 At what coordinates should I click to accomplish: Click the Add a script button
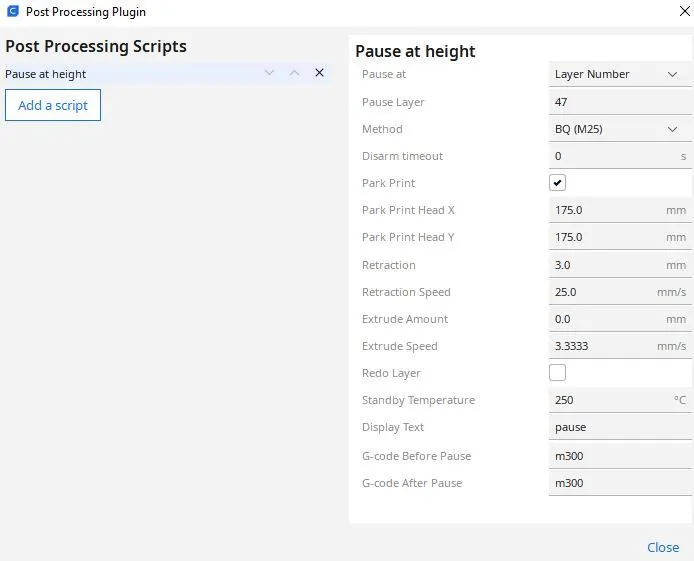53,105
